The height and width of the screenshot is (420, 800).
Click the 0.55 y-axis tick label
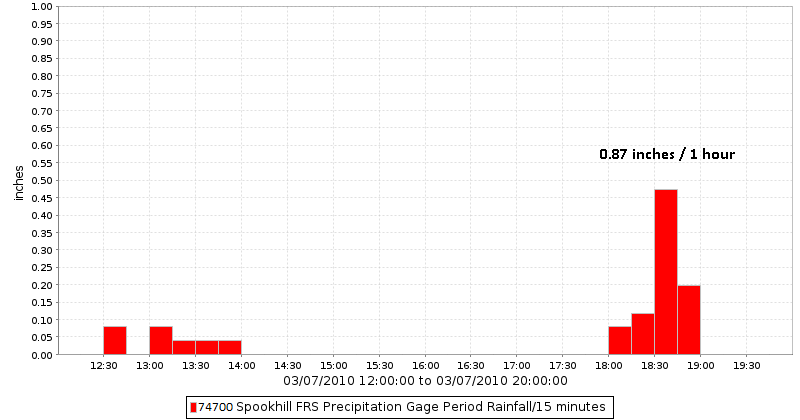(42, 163)
